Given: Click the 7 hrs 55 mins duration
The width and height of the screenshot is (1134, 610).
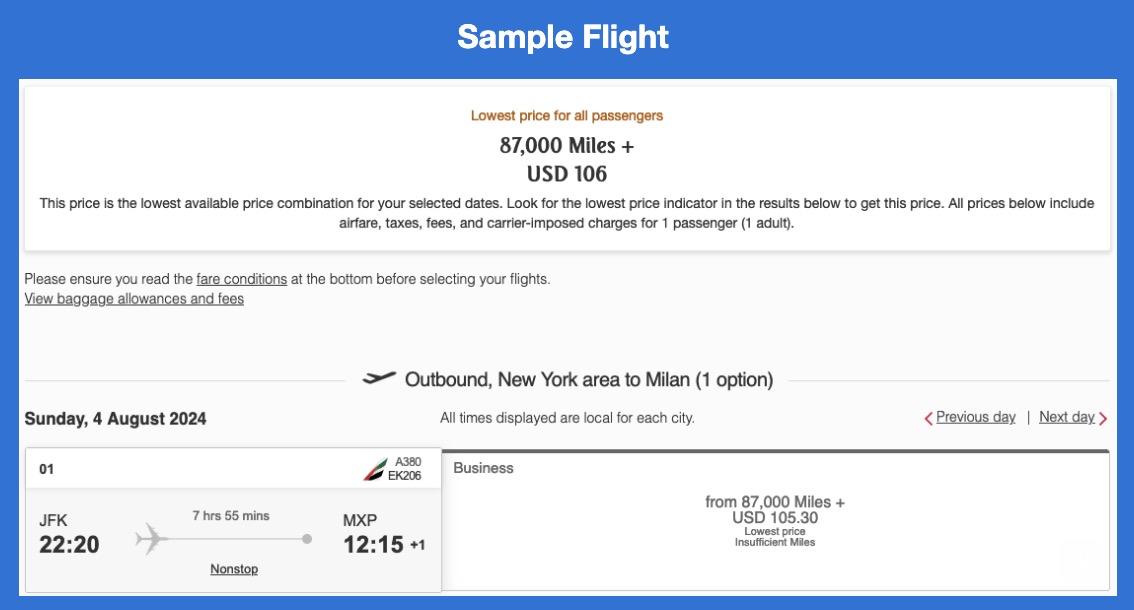Looking at the screenshot, I should 231,516.
